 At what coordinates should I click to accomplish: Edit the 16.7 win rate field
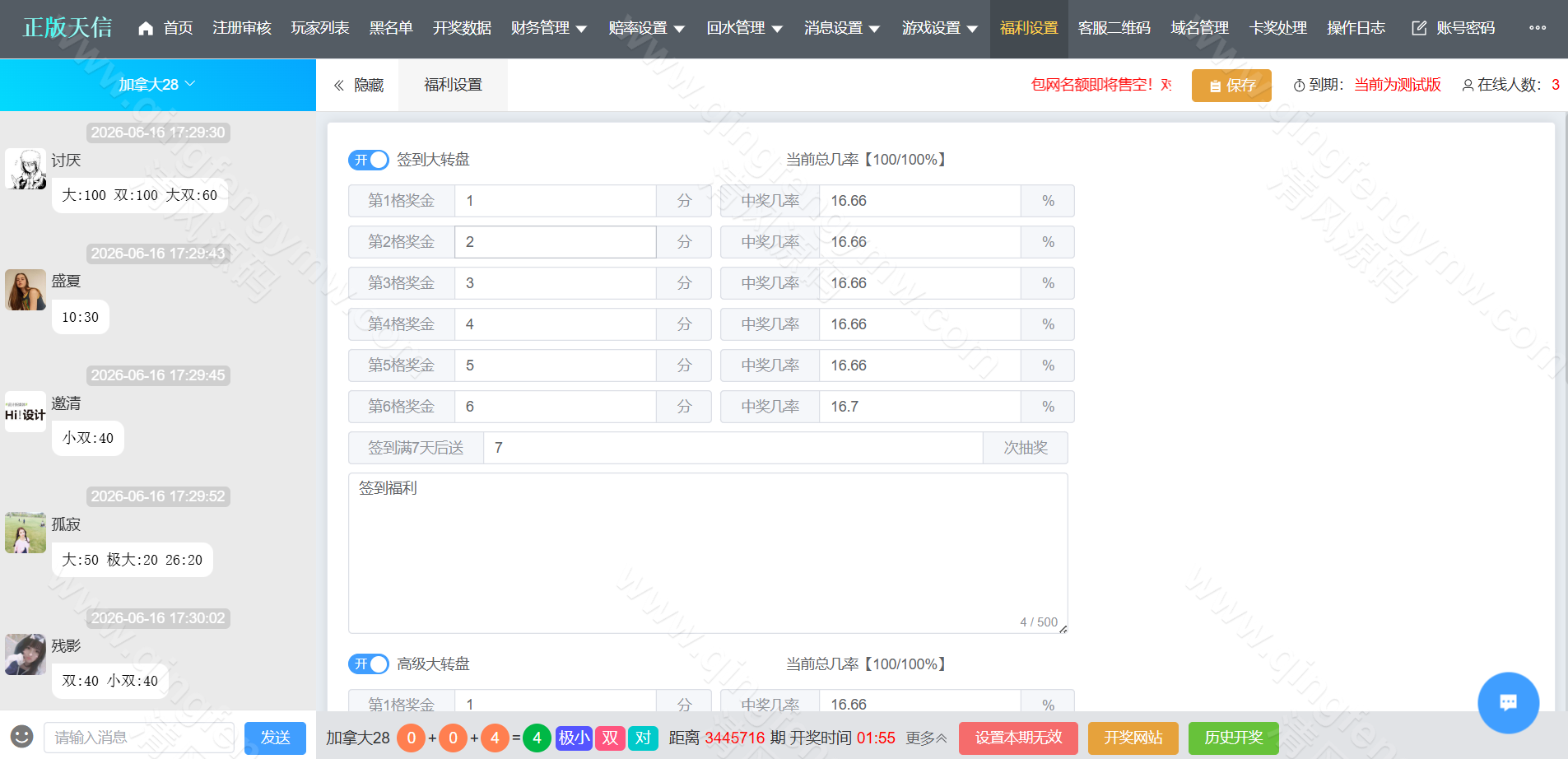pyautogui.click(x=920, y=407)
